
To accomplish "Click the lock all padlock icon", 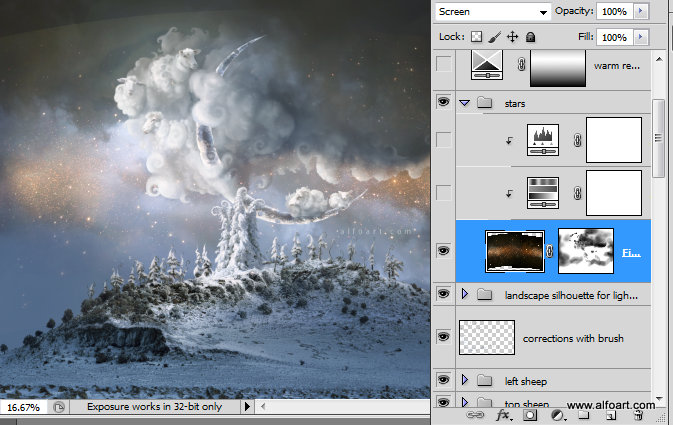I will click(530, 37).
